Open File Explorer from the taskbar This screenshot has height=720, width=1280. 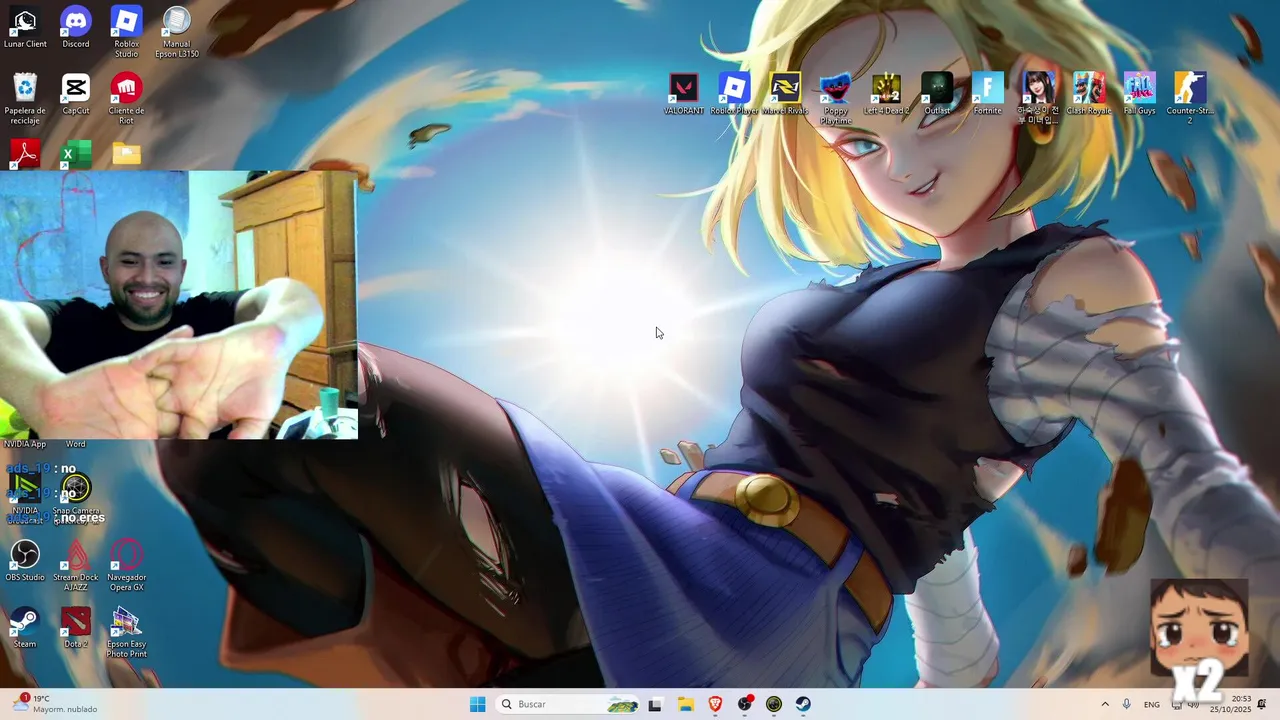pyautogui.click(x=685, y=704)
